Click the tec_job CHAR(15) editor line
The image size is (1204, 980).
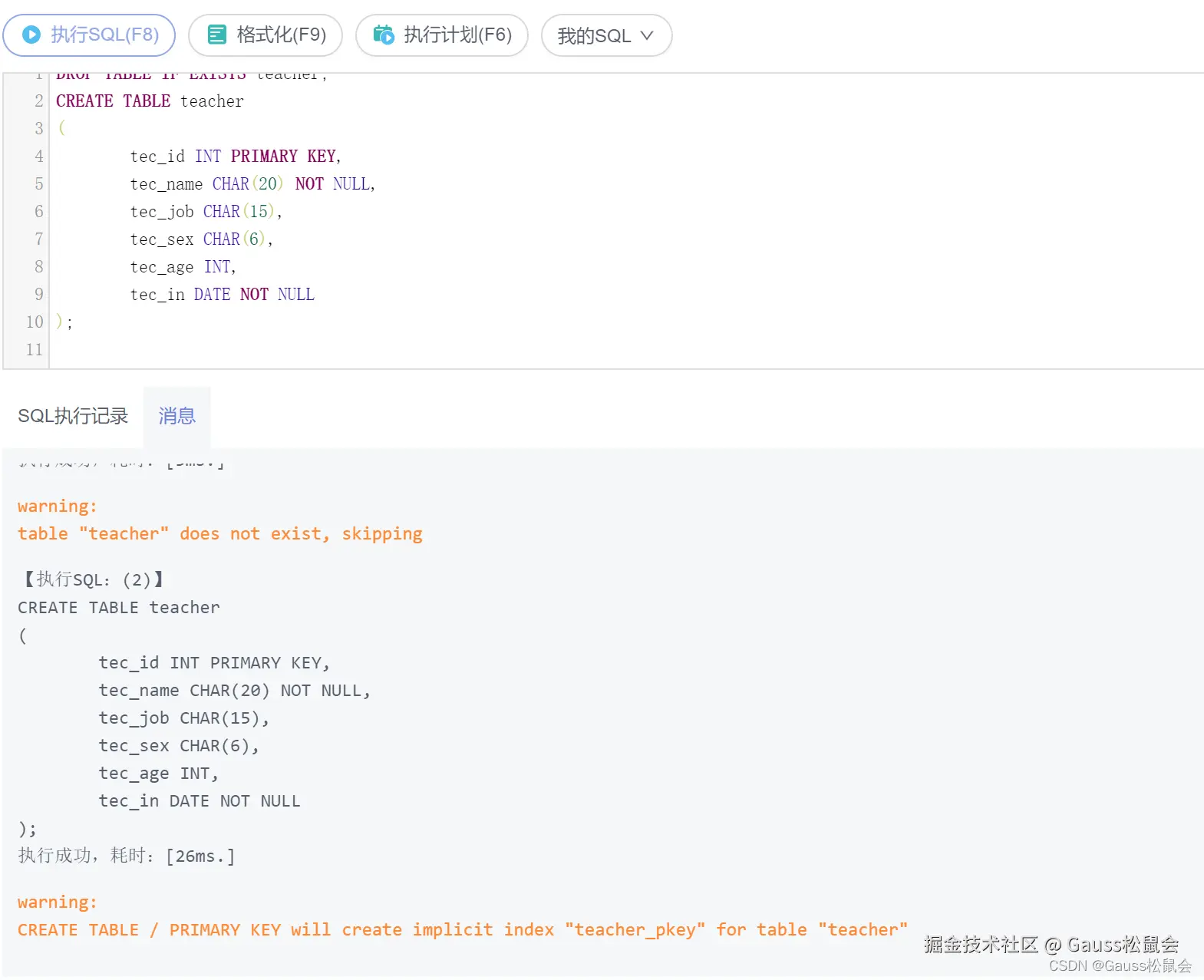coord(206,212)
